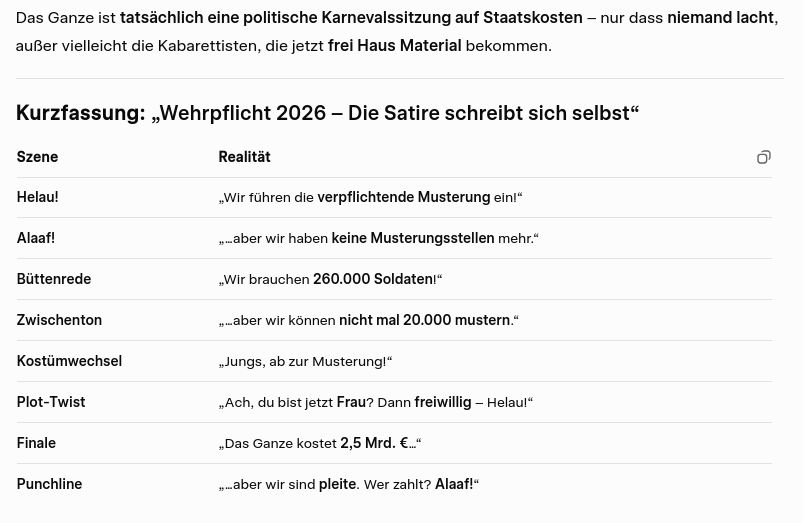Click the 'Plot-Twist' row label
Image resolution: width=803 pixels, height=523 pixels.
51,402
